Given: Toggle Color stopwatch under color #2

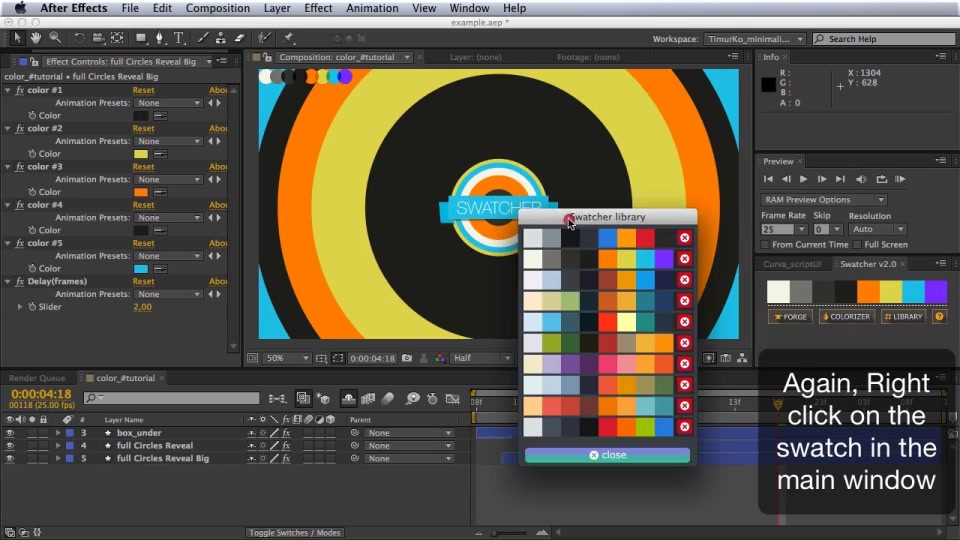Looking at the screenshot, I should 32,154.
